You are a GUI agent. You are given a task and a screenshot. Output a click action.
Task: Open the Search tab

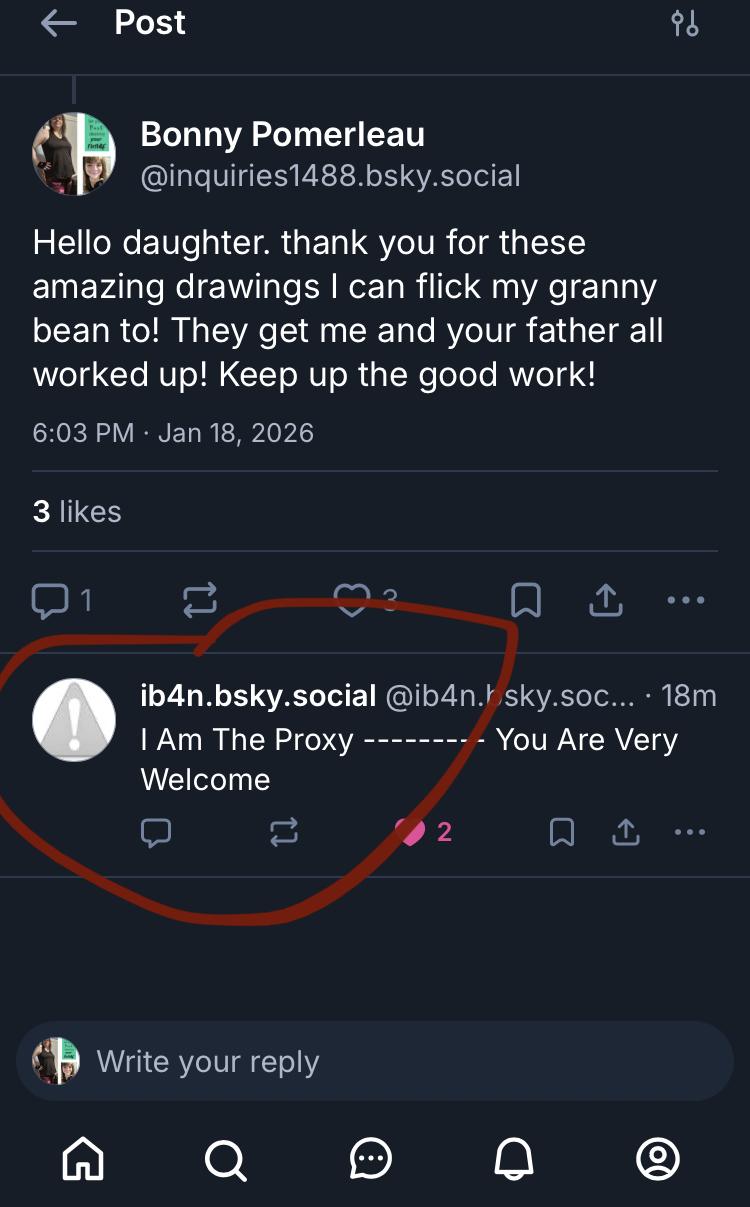[x=225, y=1160]
